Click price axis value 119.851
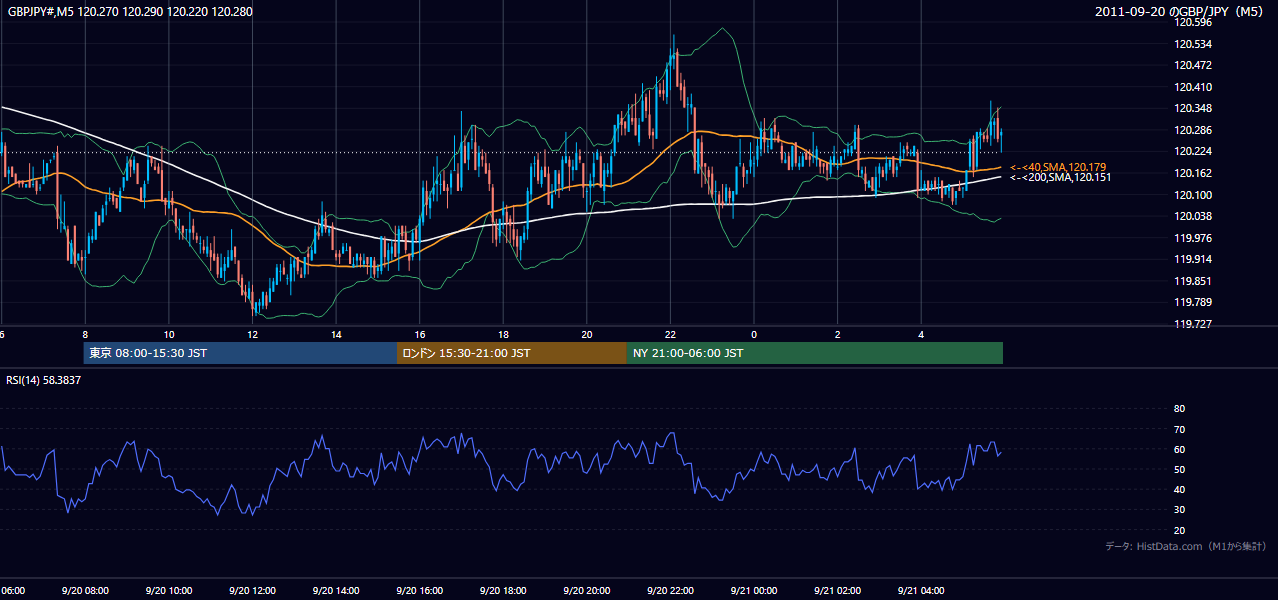The width and height of the screenshot is (1278, 600). point(1192,281)
